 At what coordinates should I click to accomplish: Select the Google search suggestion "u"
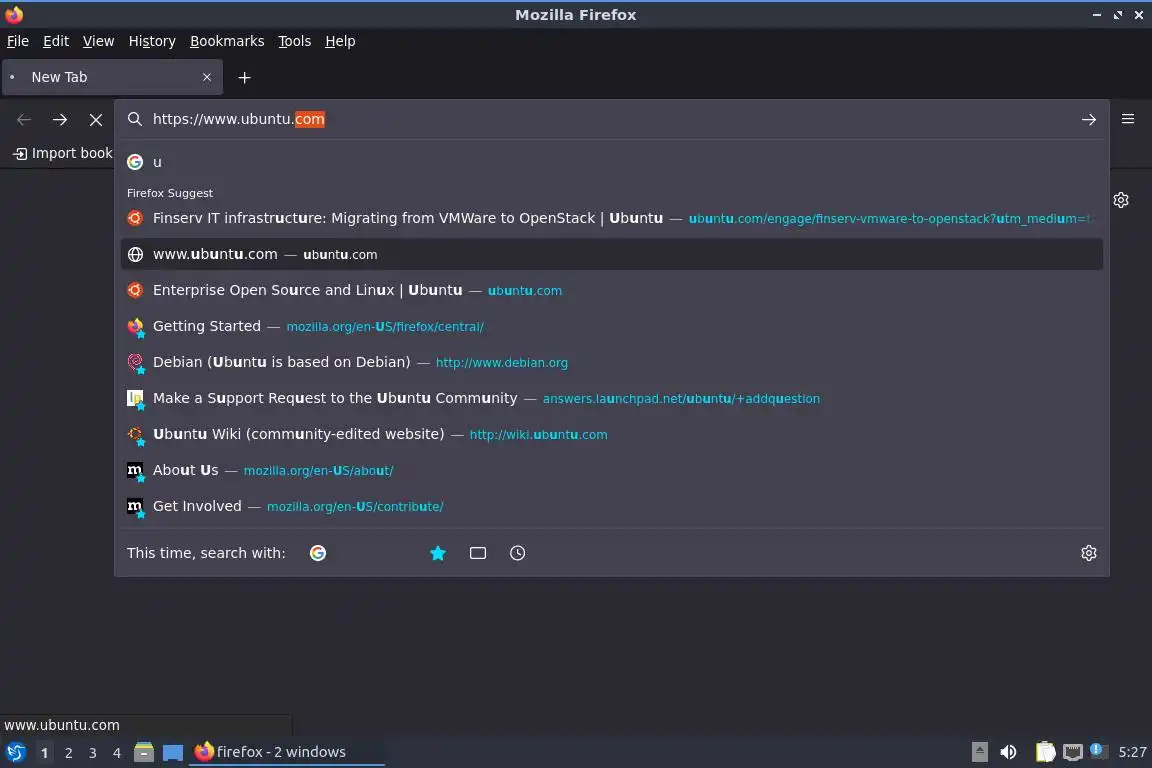pyautogui.click(x=611, y=162)
